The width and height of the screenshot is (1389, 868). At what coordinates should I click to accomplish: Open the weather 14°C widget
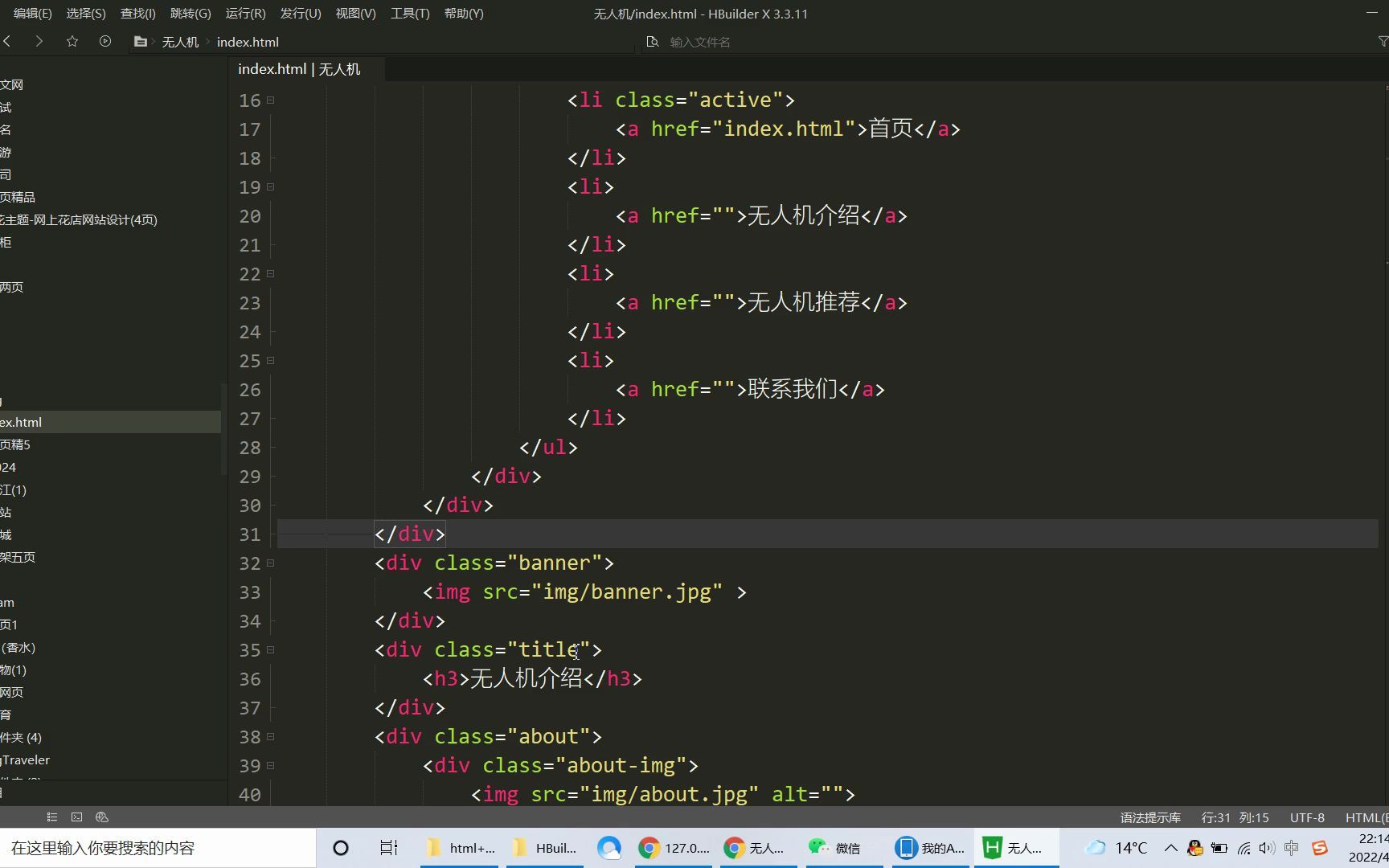[1116, 848]
